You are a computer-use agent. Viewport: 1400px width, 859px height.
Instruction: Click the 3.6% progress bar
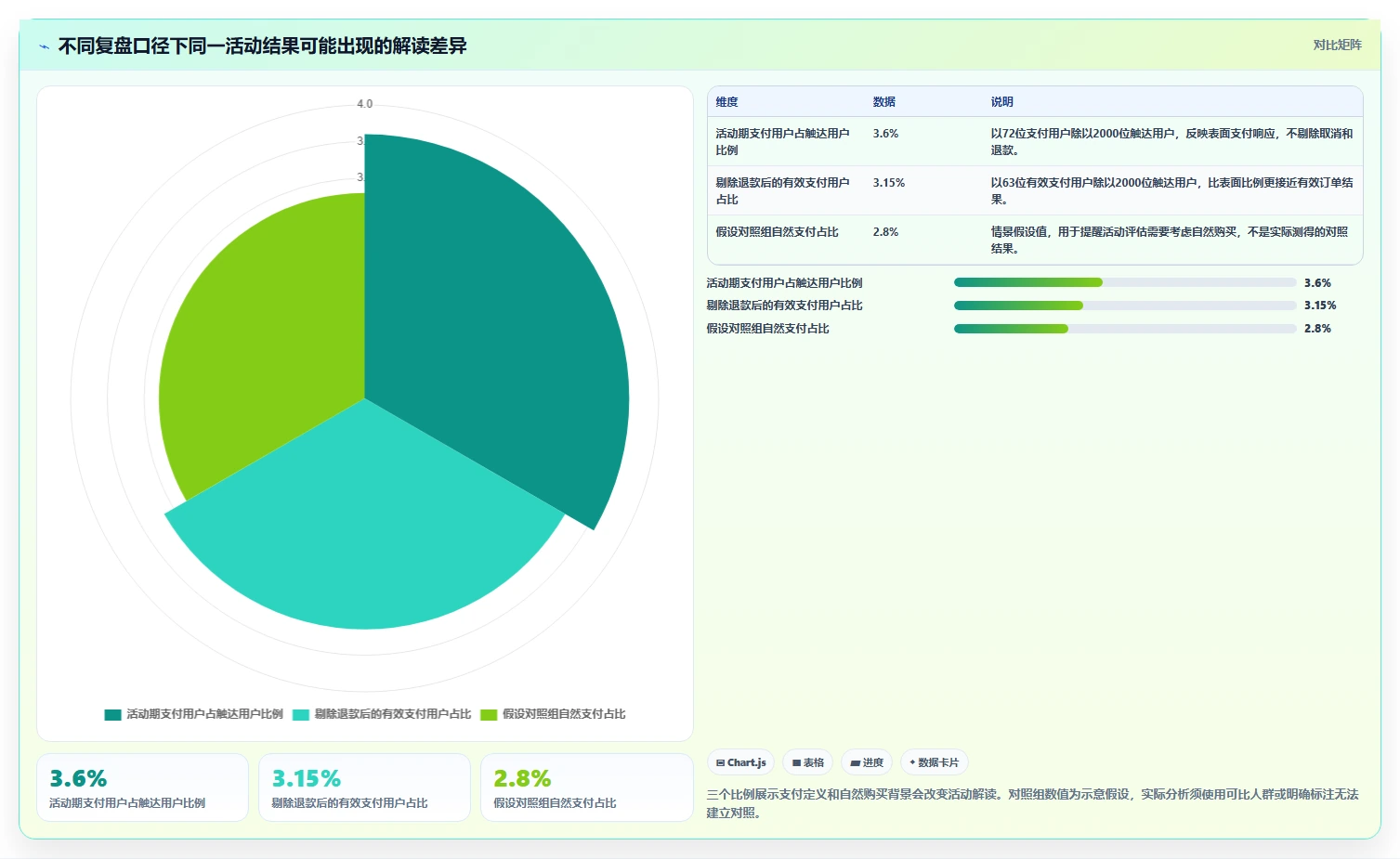coord(1125,282)
